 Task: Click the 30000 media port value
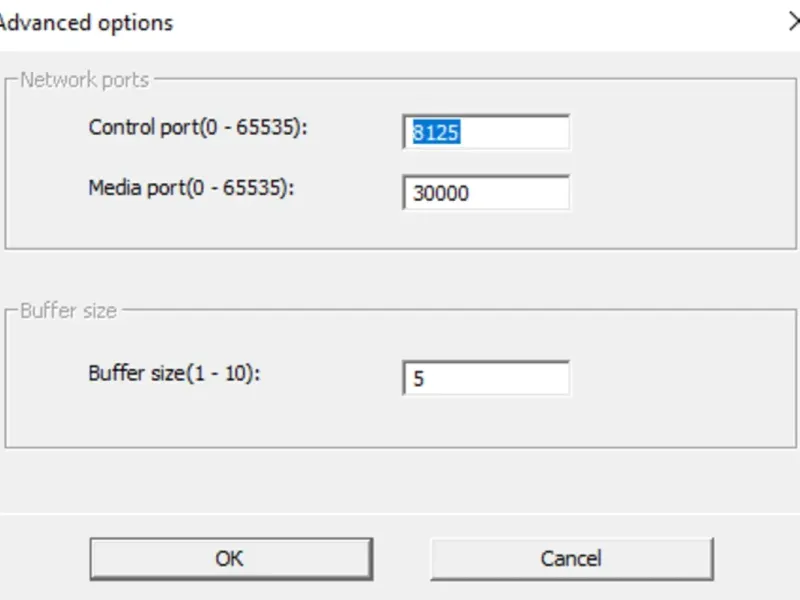pos(441,194)
